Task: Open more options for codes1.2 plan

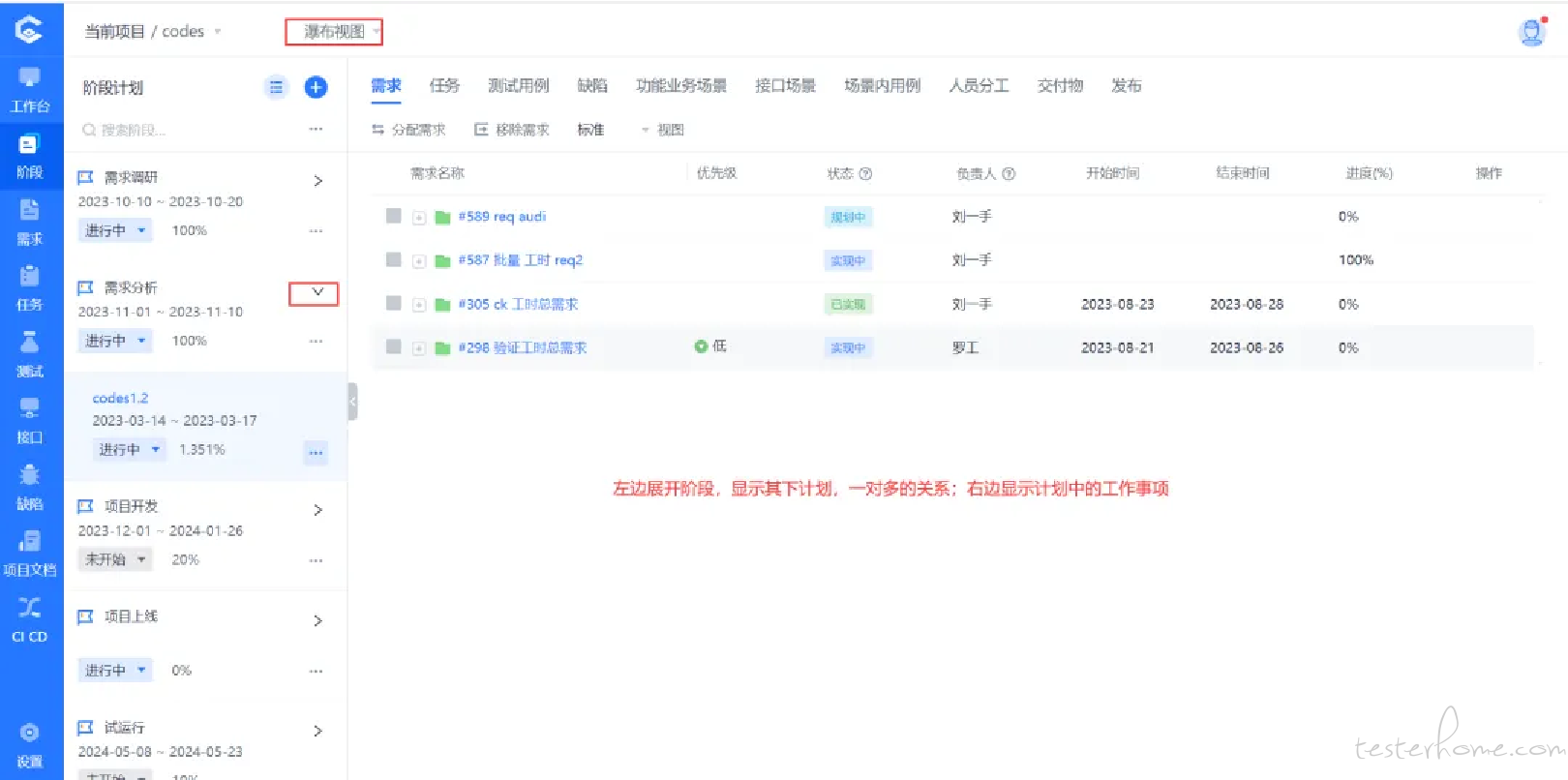Action: [x=316, y=452]
